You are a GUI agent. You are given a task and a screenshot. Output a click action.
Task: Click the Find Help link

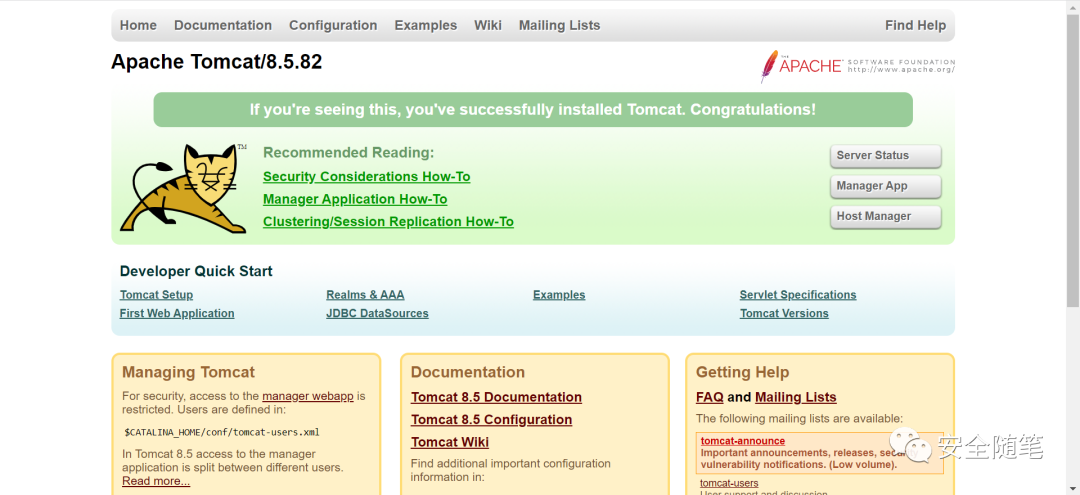915,25
